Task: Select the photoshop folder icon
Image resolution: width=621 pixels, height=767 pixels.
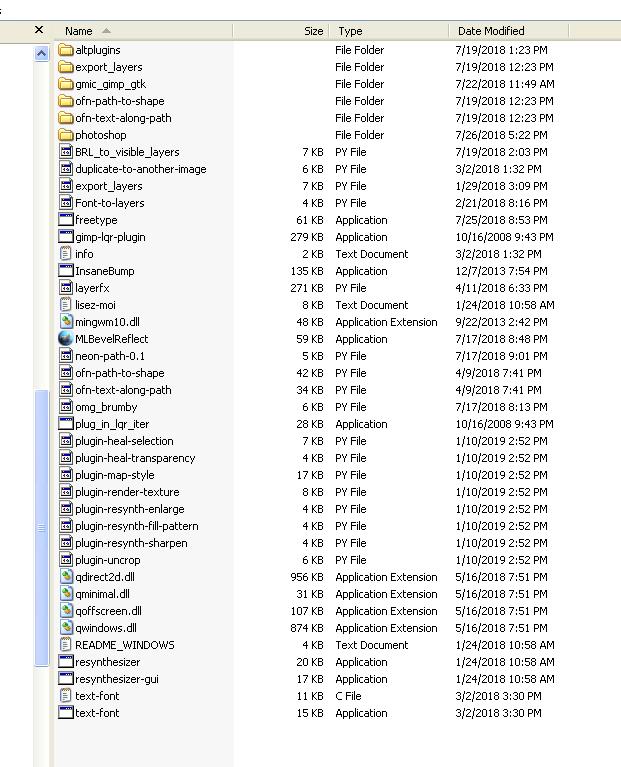Action: [66, 135]
